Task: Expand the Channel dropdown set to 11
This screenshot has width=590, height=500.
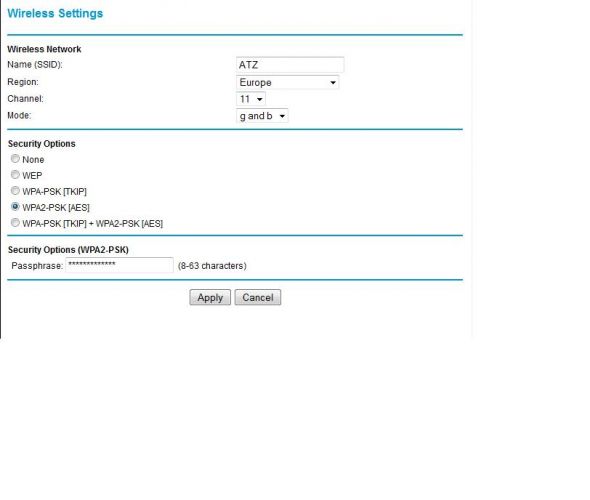Action: 251,99
